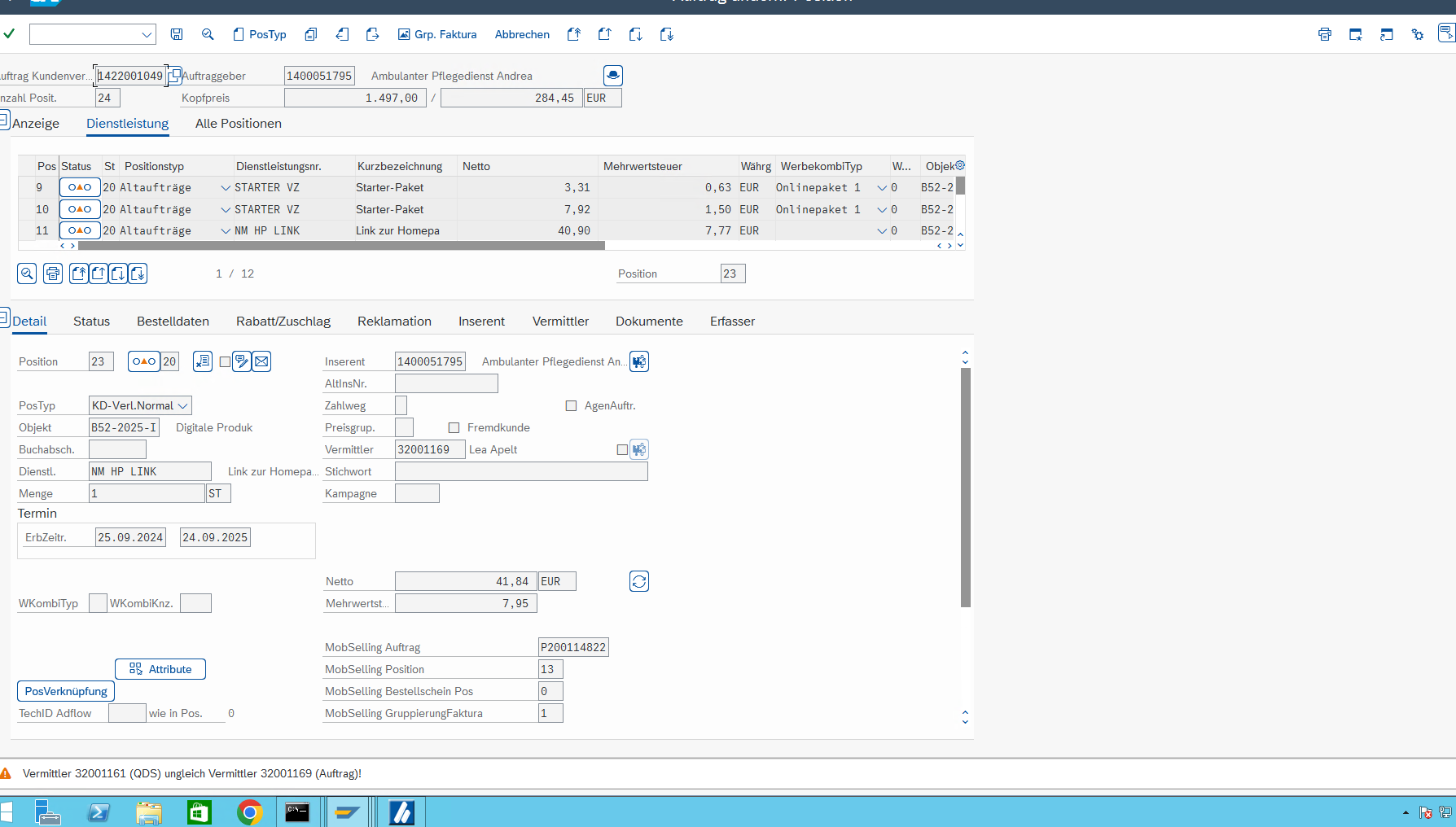
Task: Click the Abbrechen button
Action: coord(522,34)
